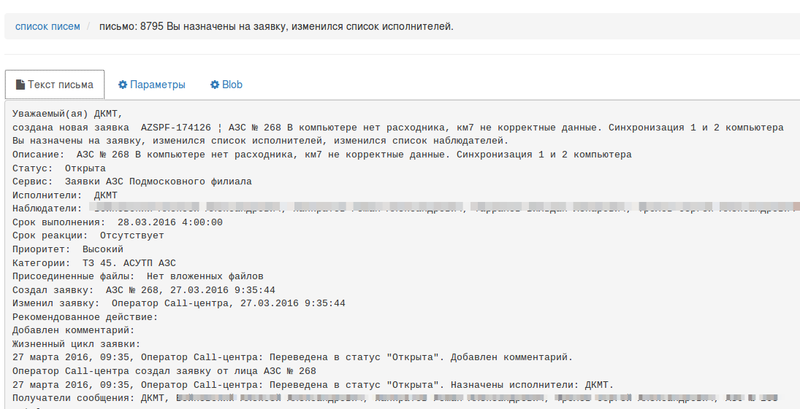
Task: Click the breadcrumb title письмо: 8795
Action: (276, 25)
